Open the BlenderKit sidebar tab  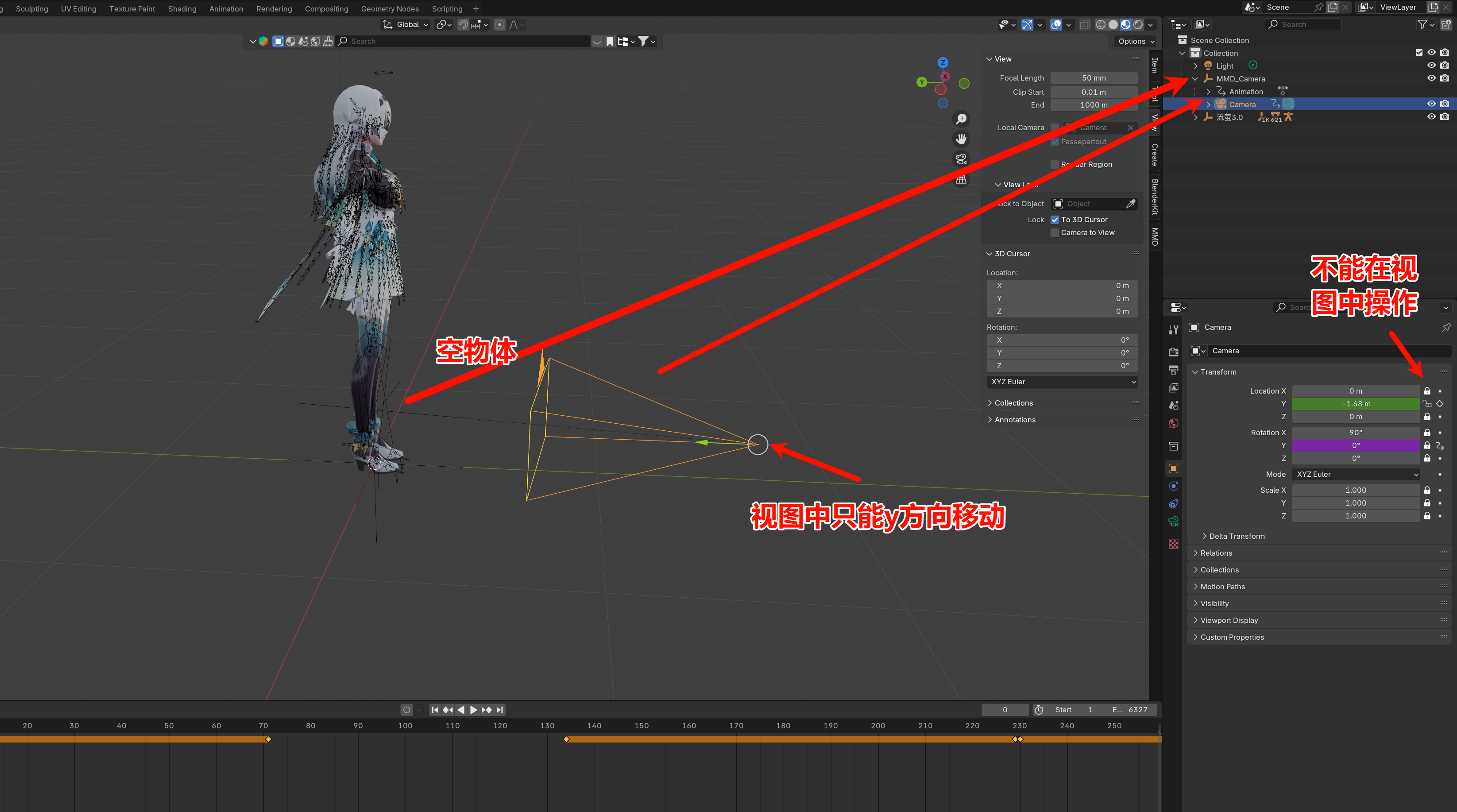point(1155,196)
